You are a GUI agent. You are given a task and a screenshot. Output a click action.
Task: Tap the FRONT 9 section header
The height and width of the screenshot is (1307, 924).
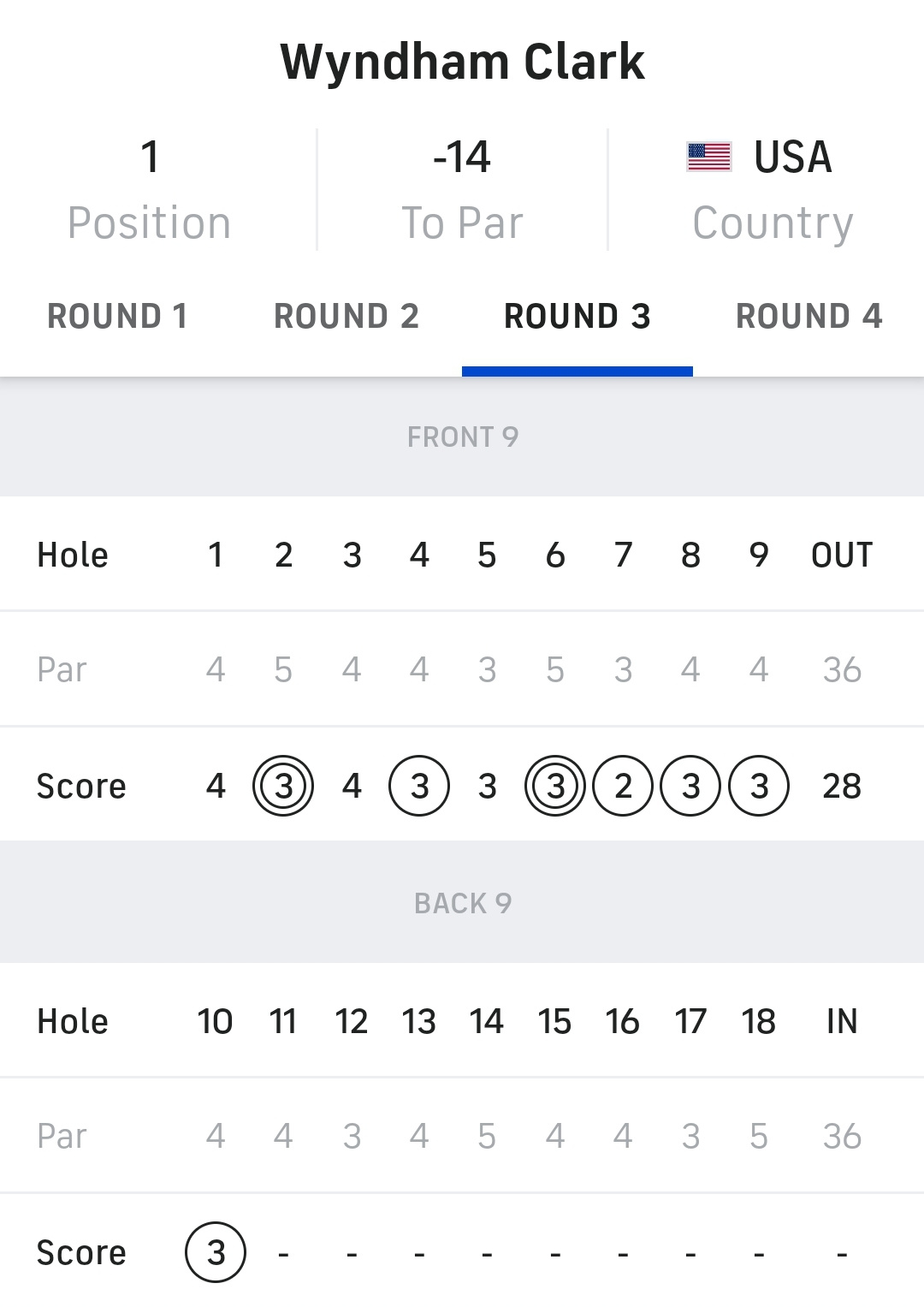tap(462, 437)
